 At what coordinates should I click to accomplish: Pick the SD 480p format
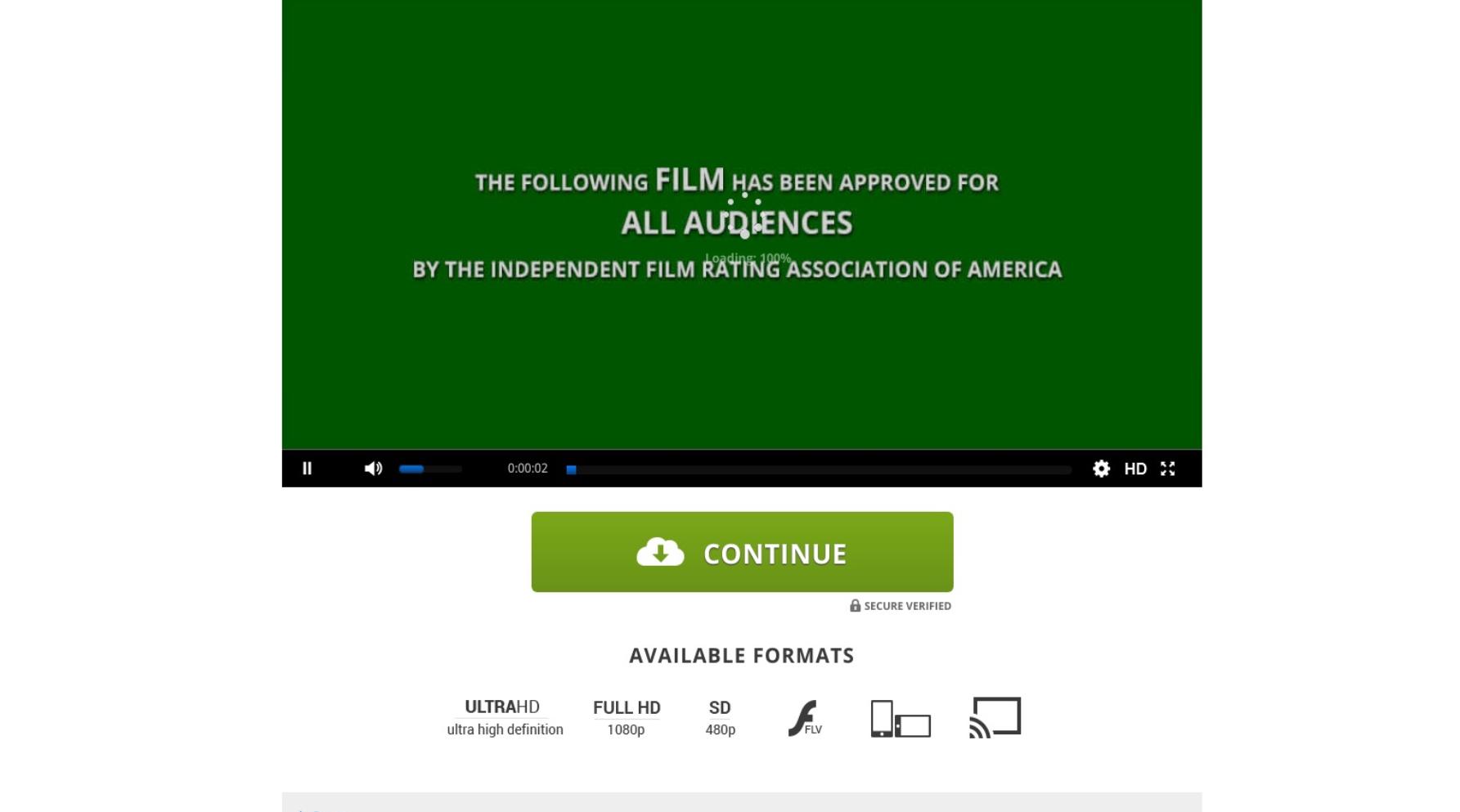coord(720,717)
